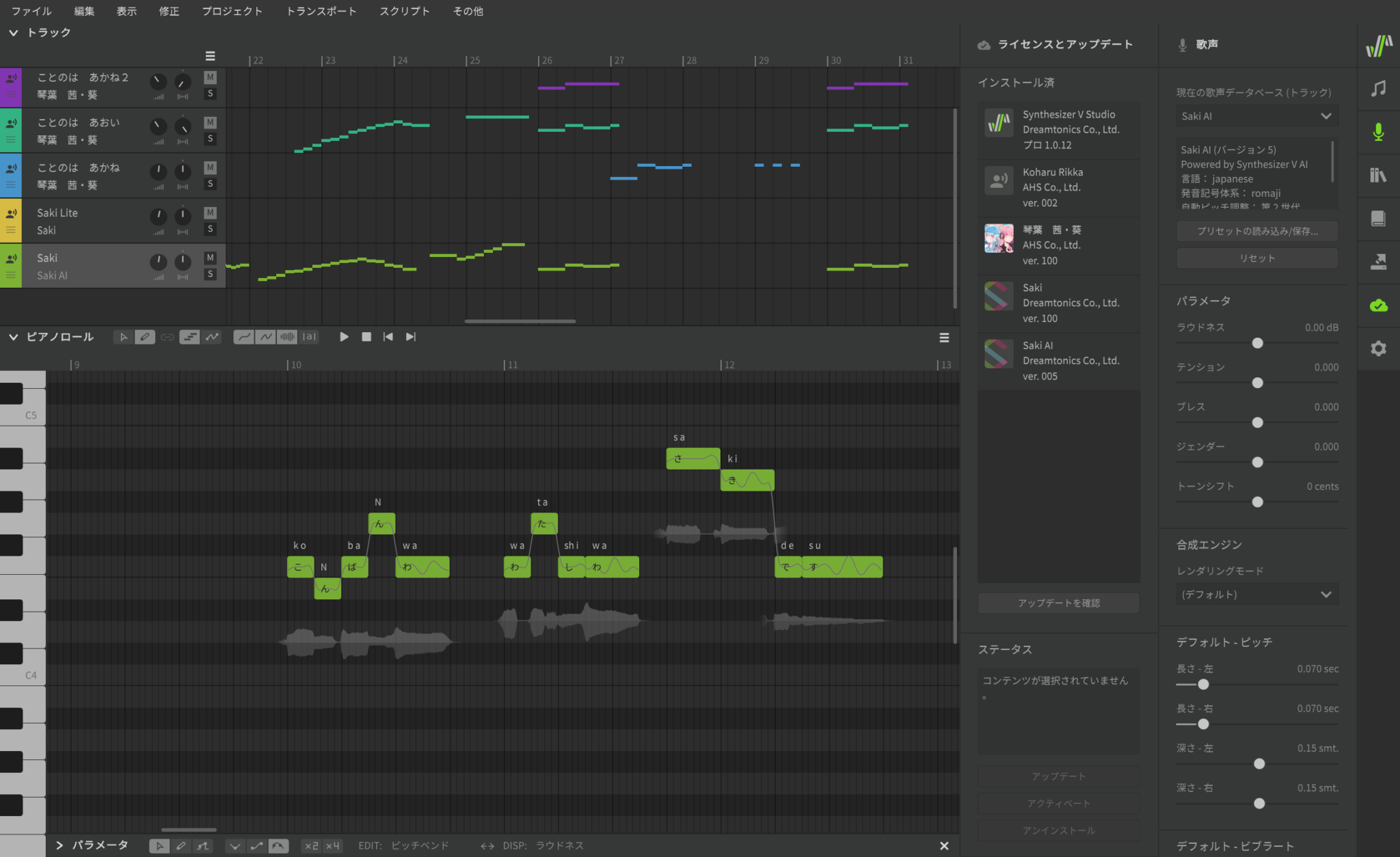Open the プロジェクト menu
This screenshot has height=857, width=1400.
pyautogui.click(x=232, y=11)
